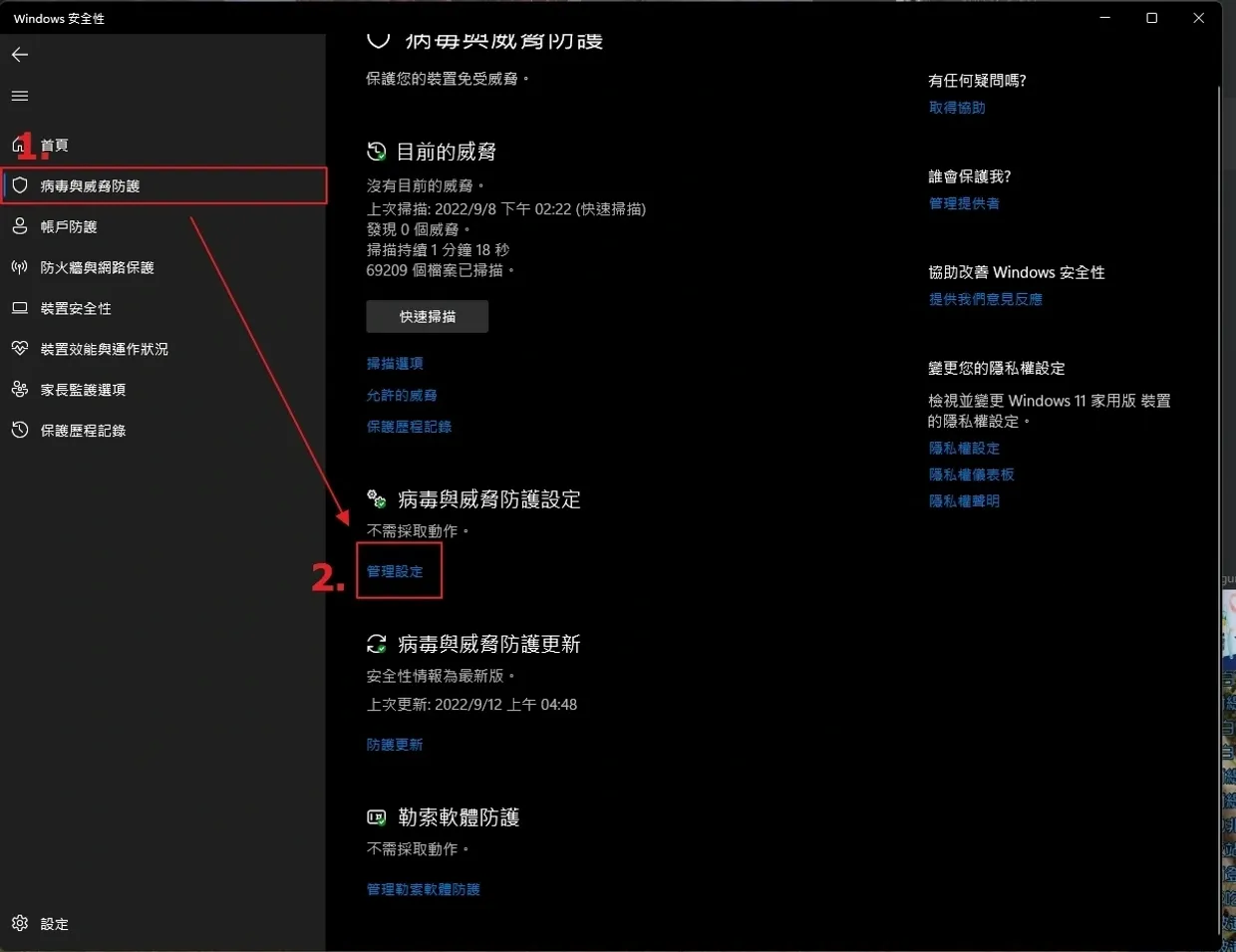1236x952 pixels.
Task: Click the 病毒與威脅防護設定 heading text
Action: [x=489, y=499]
